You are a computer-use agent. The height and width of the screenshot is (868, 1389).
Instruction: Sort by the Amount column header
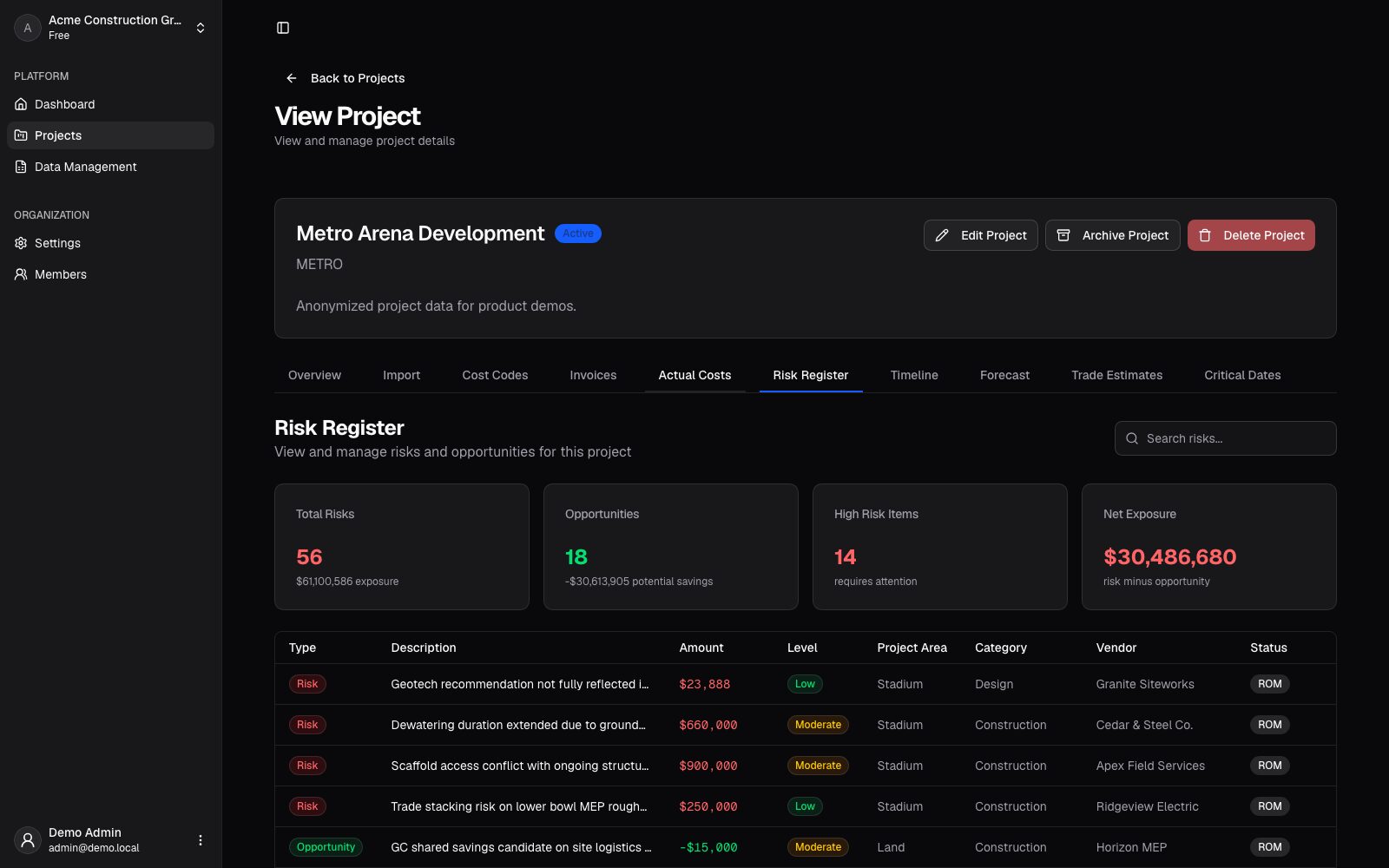(701, 648)
